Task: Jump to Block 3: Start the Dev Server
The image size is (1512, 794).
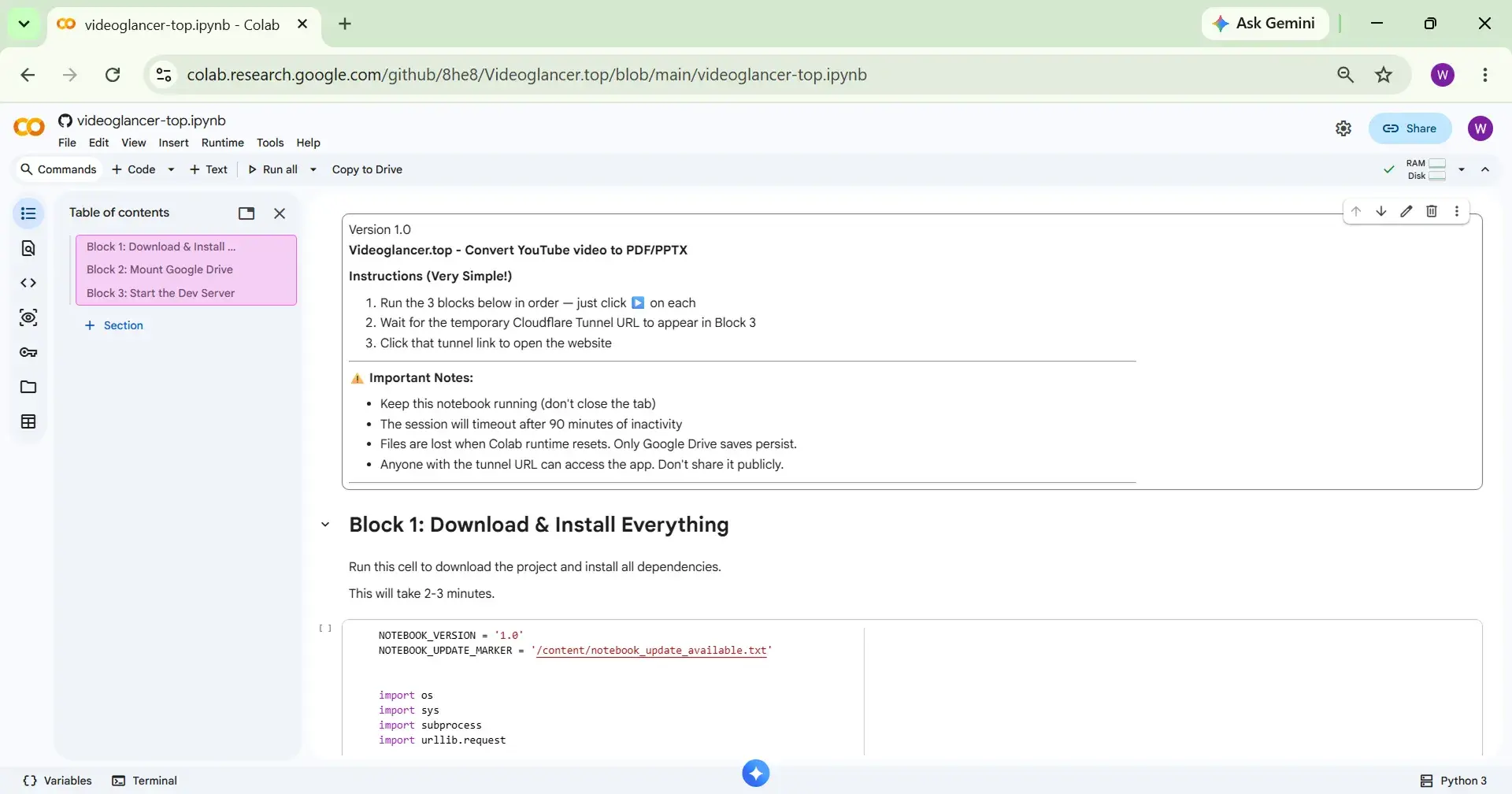Action: [x=161, y=293]
